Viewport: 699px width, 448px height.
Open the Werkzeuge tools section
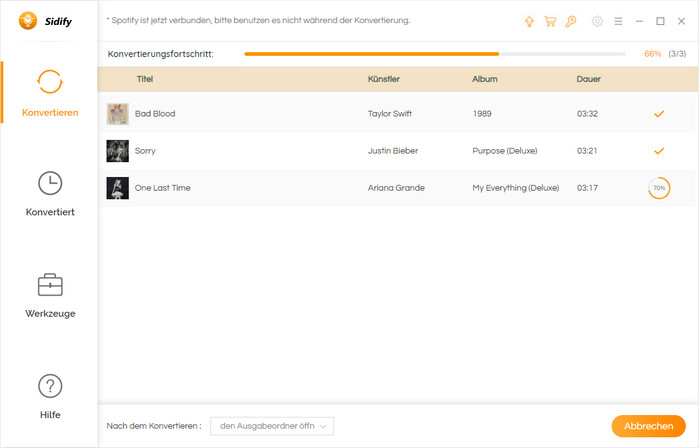49,294
